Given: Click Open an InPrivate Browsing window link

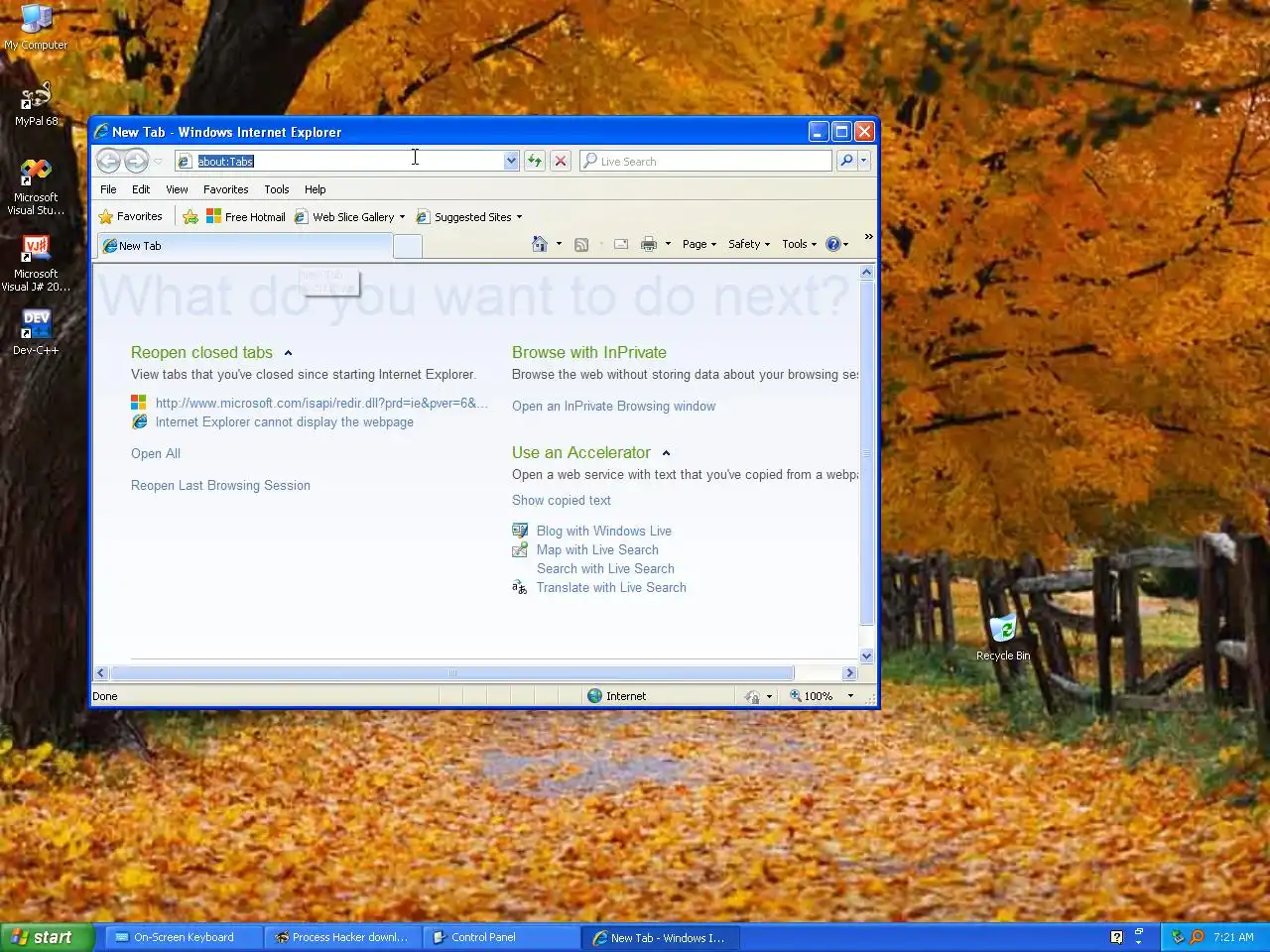Looking at the screenshot, I should 613,406.
